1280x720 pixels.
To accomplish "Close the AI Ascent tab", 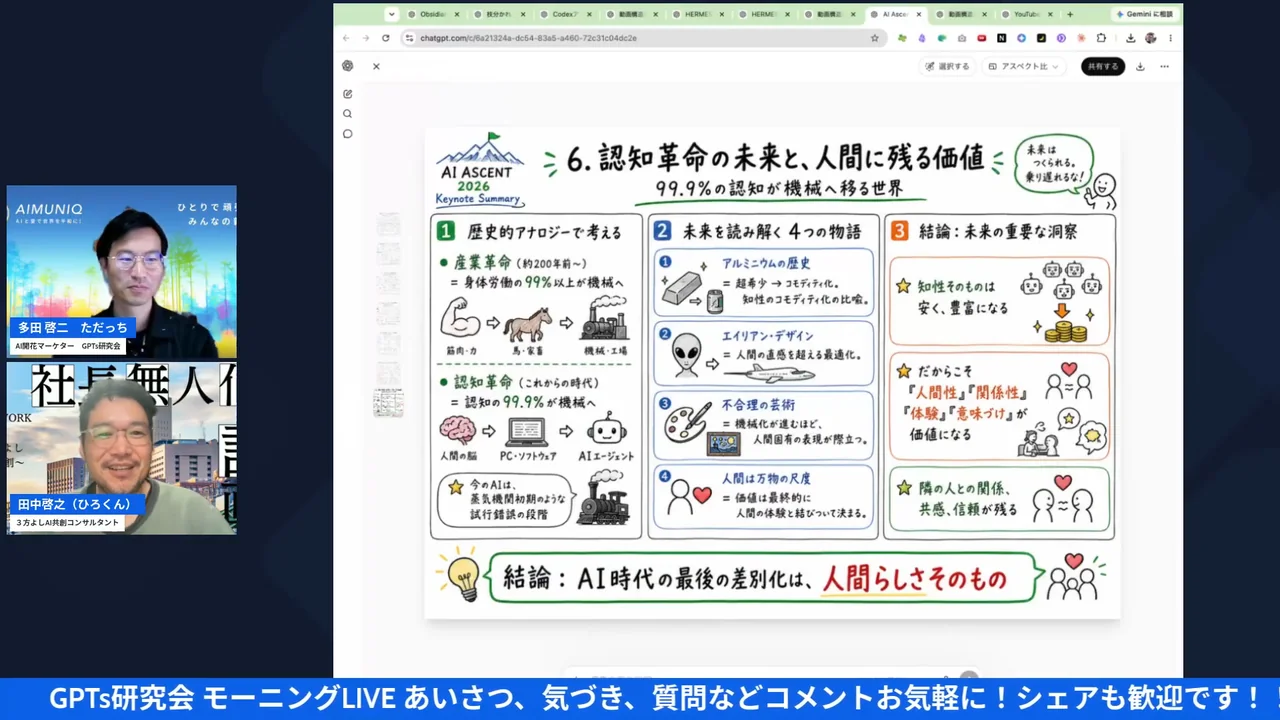I will click(919, 14).
